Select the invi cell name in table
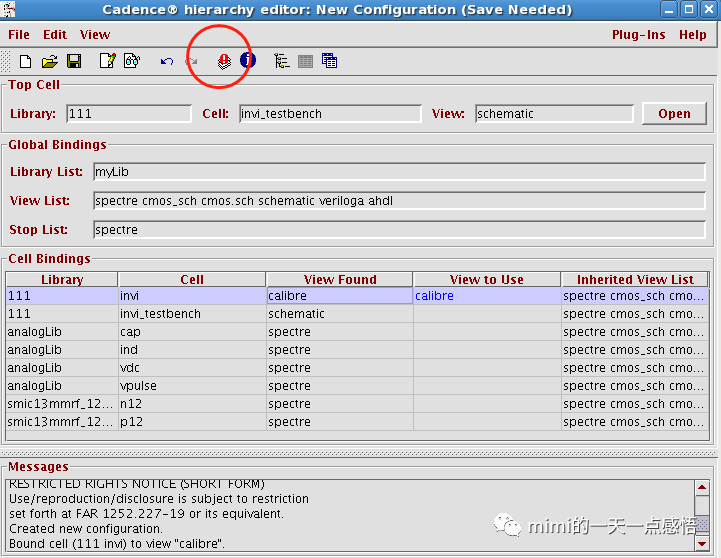 click(129, 296)
